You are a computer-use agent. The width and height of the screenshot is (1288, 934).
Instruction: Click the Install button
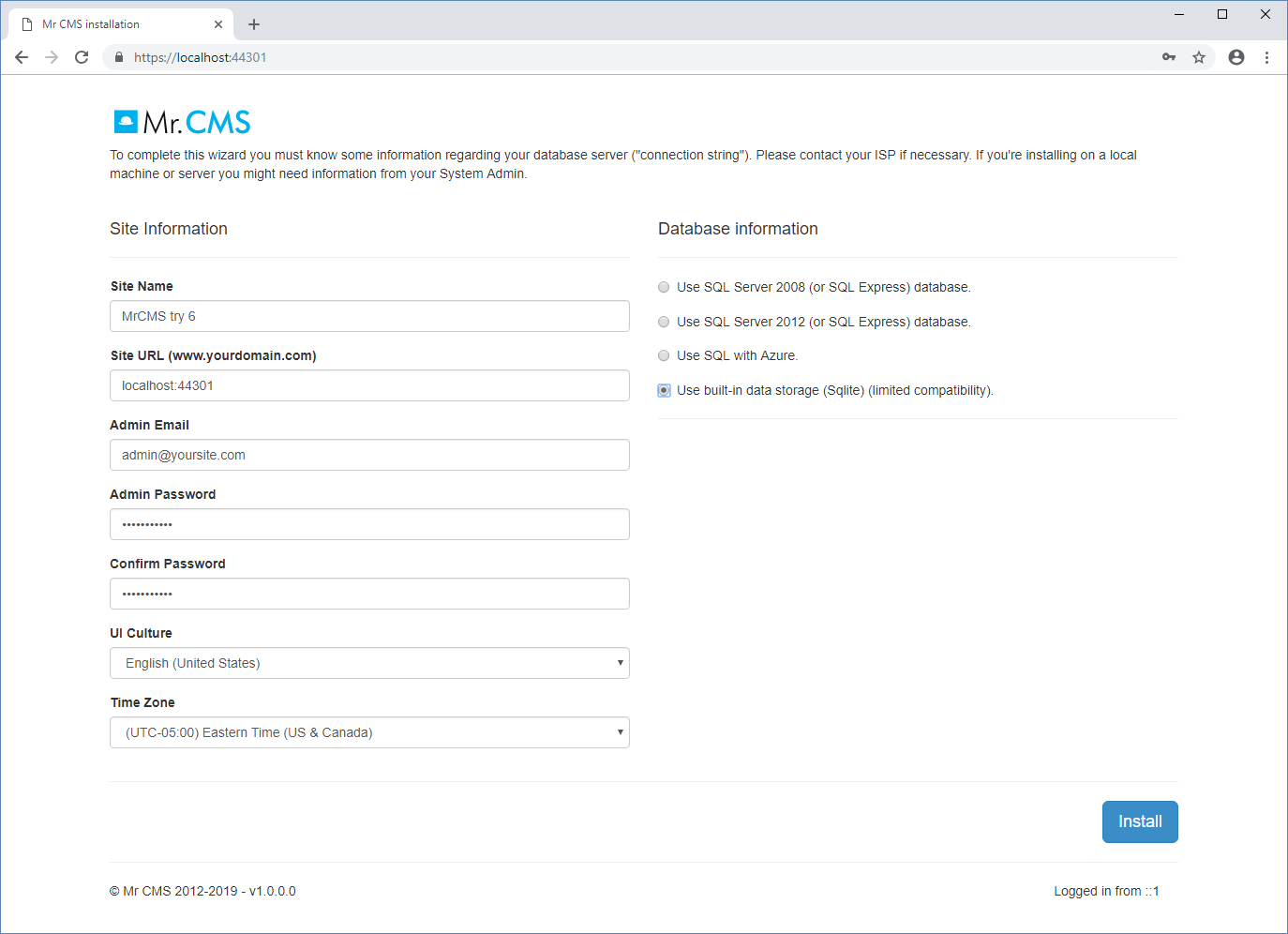1140,821
